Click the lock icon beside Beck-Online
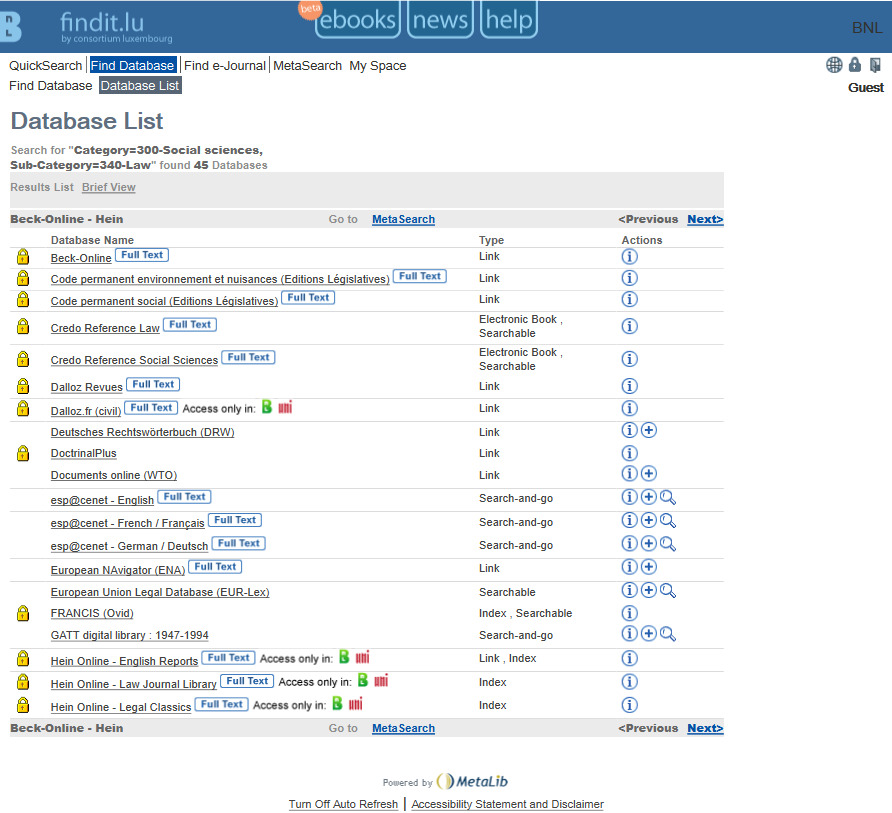Viewport: 892px width, 813px height. click(x=23, y=257)
